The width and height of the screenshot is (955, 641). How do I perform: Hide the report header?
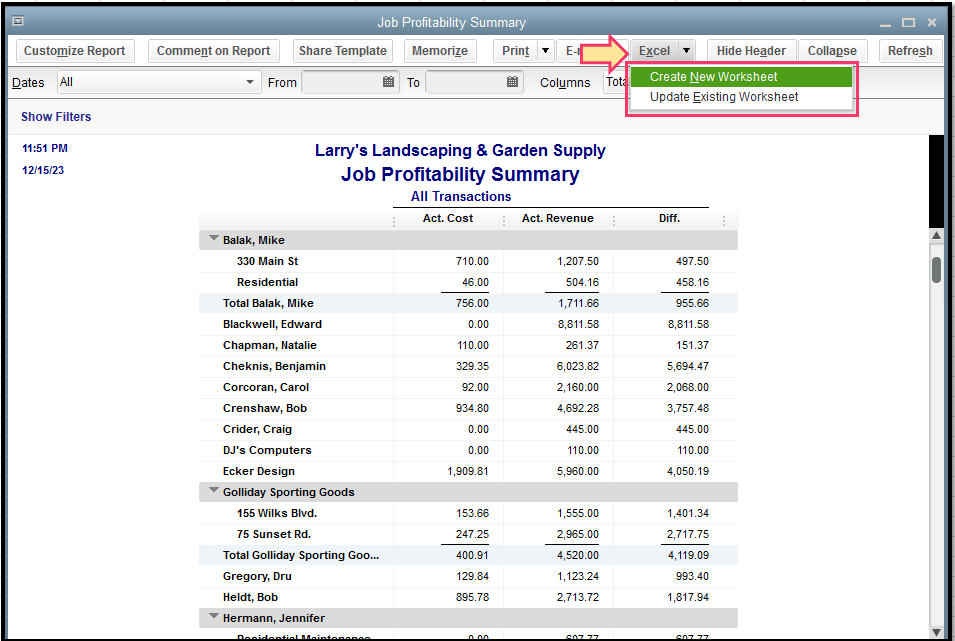click(x=751, y=50)
